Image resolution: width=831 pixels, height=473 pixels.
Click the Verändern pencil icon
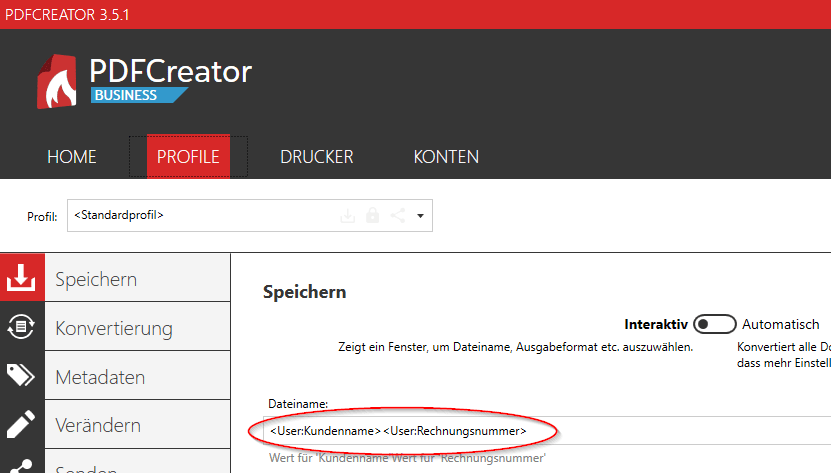click(21, 424)
